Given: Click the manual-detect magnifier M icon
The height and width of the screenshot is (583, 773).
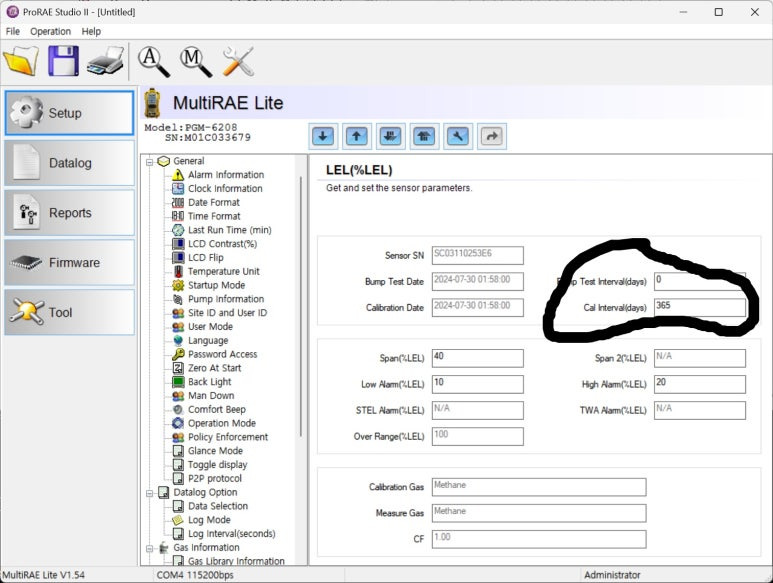Looking at the screenshot, I should (x=196, y=62).
